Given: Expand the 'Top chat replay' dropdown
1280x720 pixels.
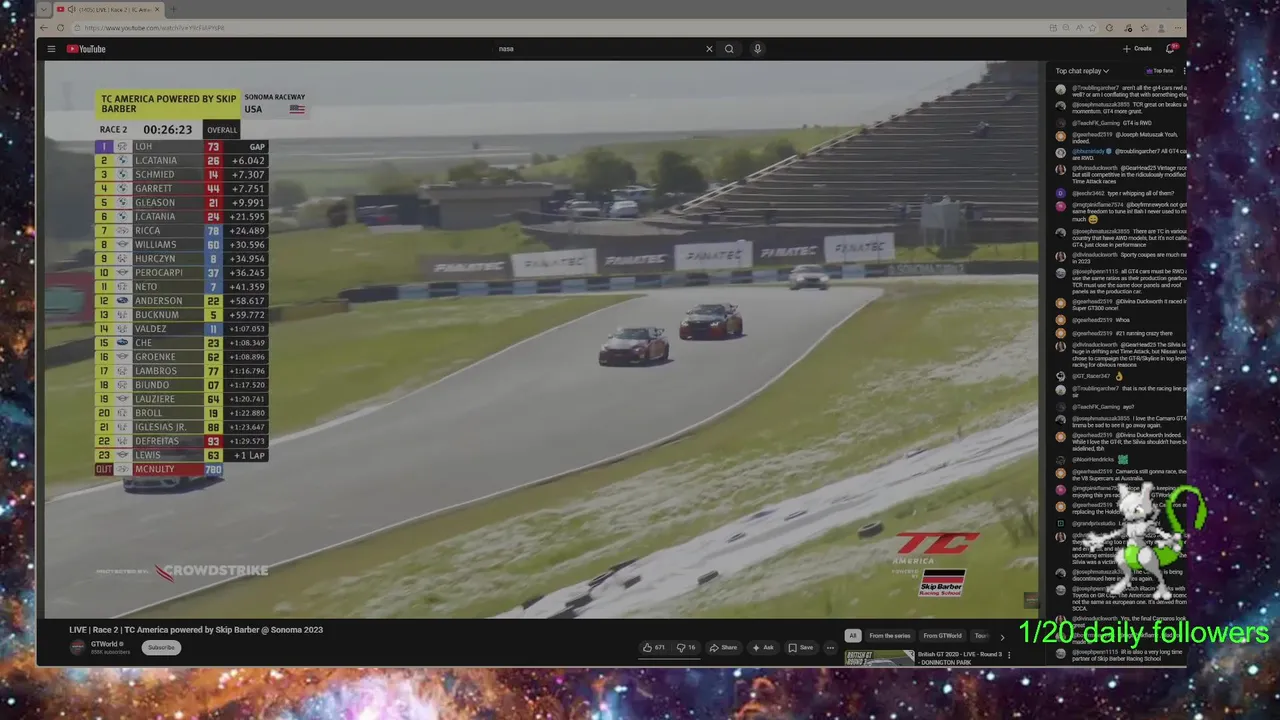Looking at the screenshot, I should point(1082,71).
